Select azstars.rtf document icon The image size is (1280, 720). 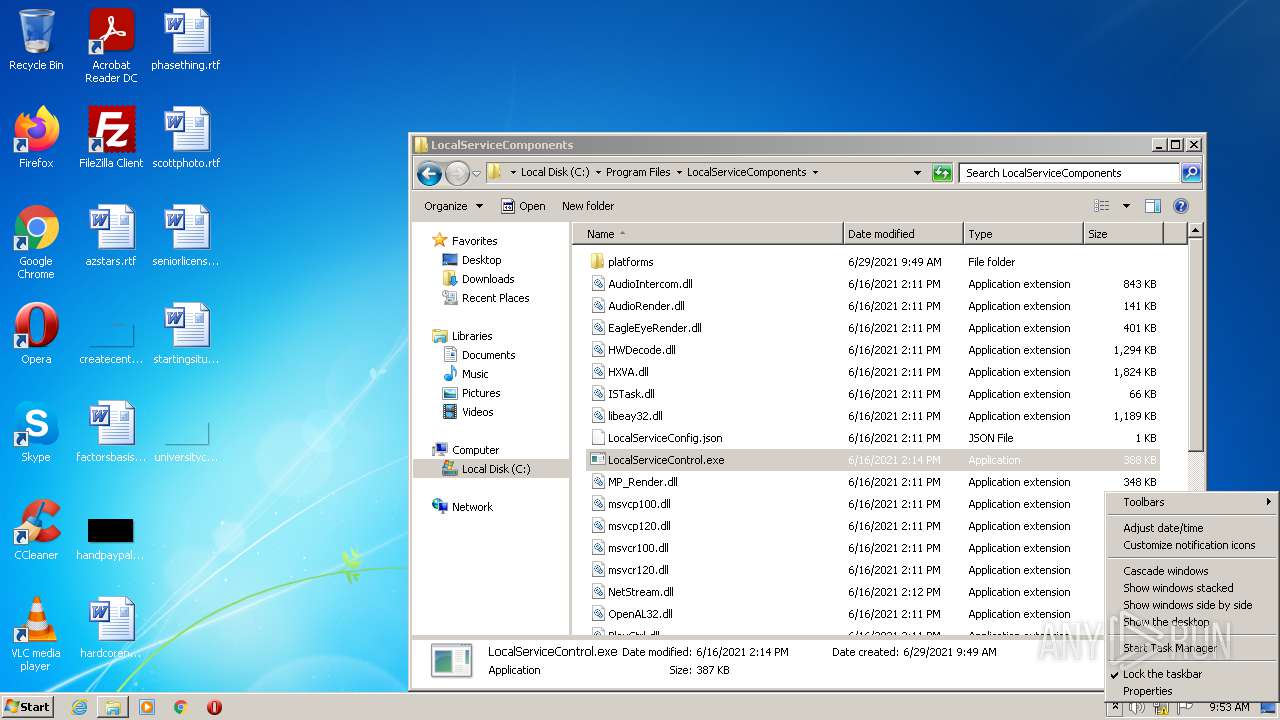pyautogui.click(x=111, y=236)
